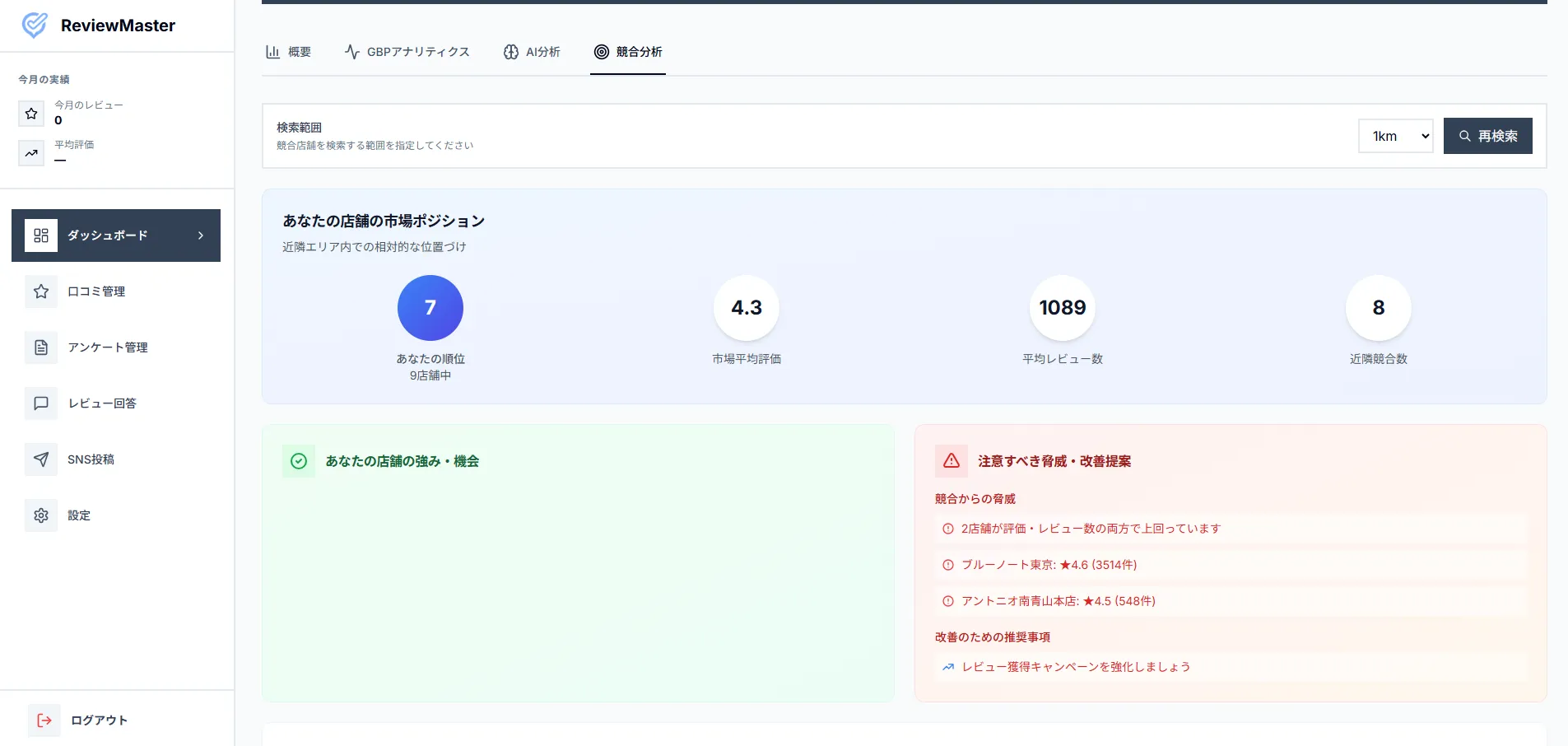The height and width of the screenshot is (746, 1568).
Task: Open the 1km search range dropdown
Action: pyautogui.click(x=1396, y=136)
